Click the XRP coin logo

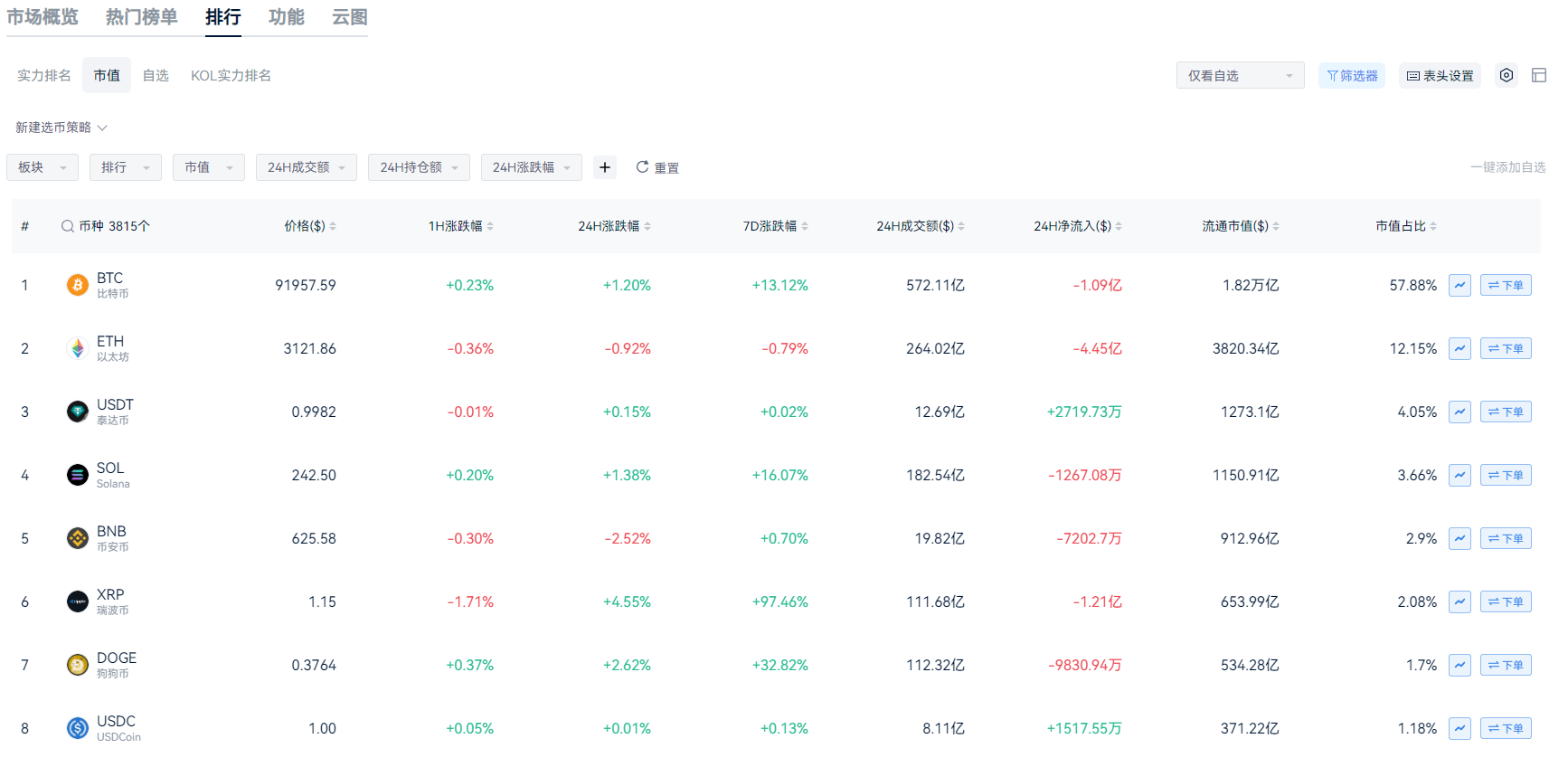(78, 601)
